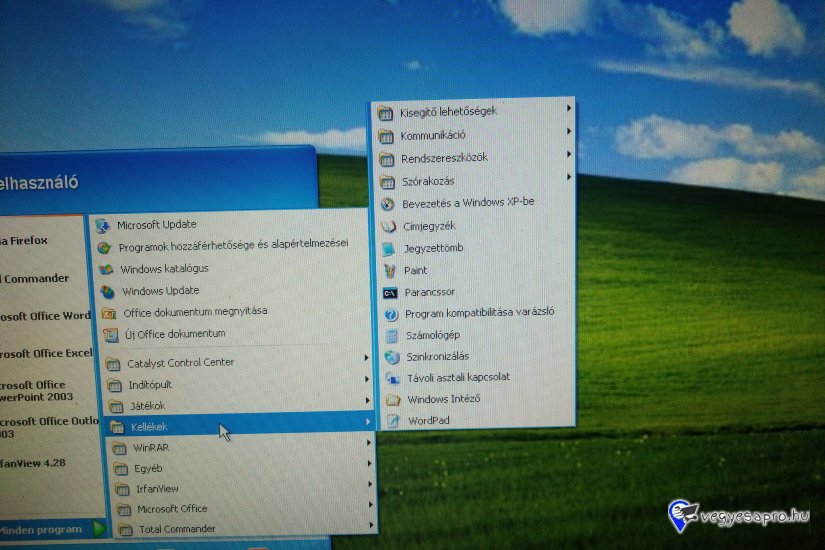Expand Catalyst Control Center submenu arrow

367,358
